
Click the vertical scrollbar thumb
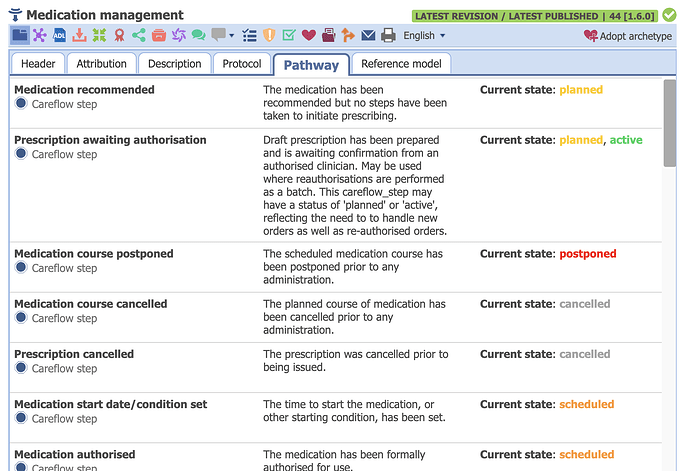click(x=670, y=123)
